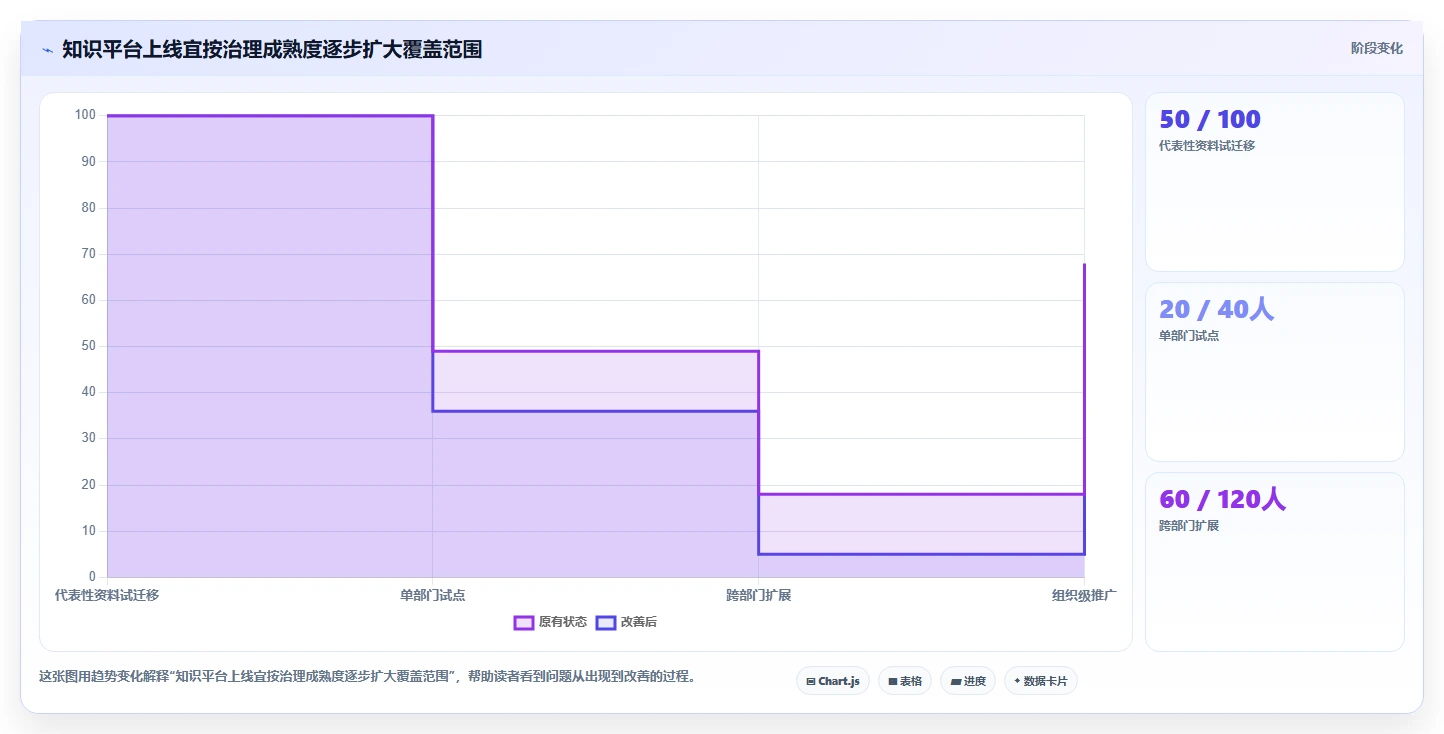Screen dimensions: 1444x734
Task: Click the 单部门试点 caption in second card
Action: point(1189,336)
